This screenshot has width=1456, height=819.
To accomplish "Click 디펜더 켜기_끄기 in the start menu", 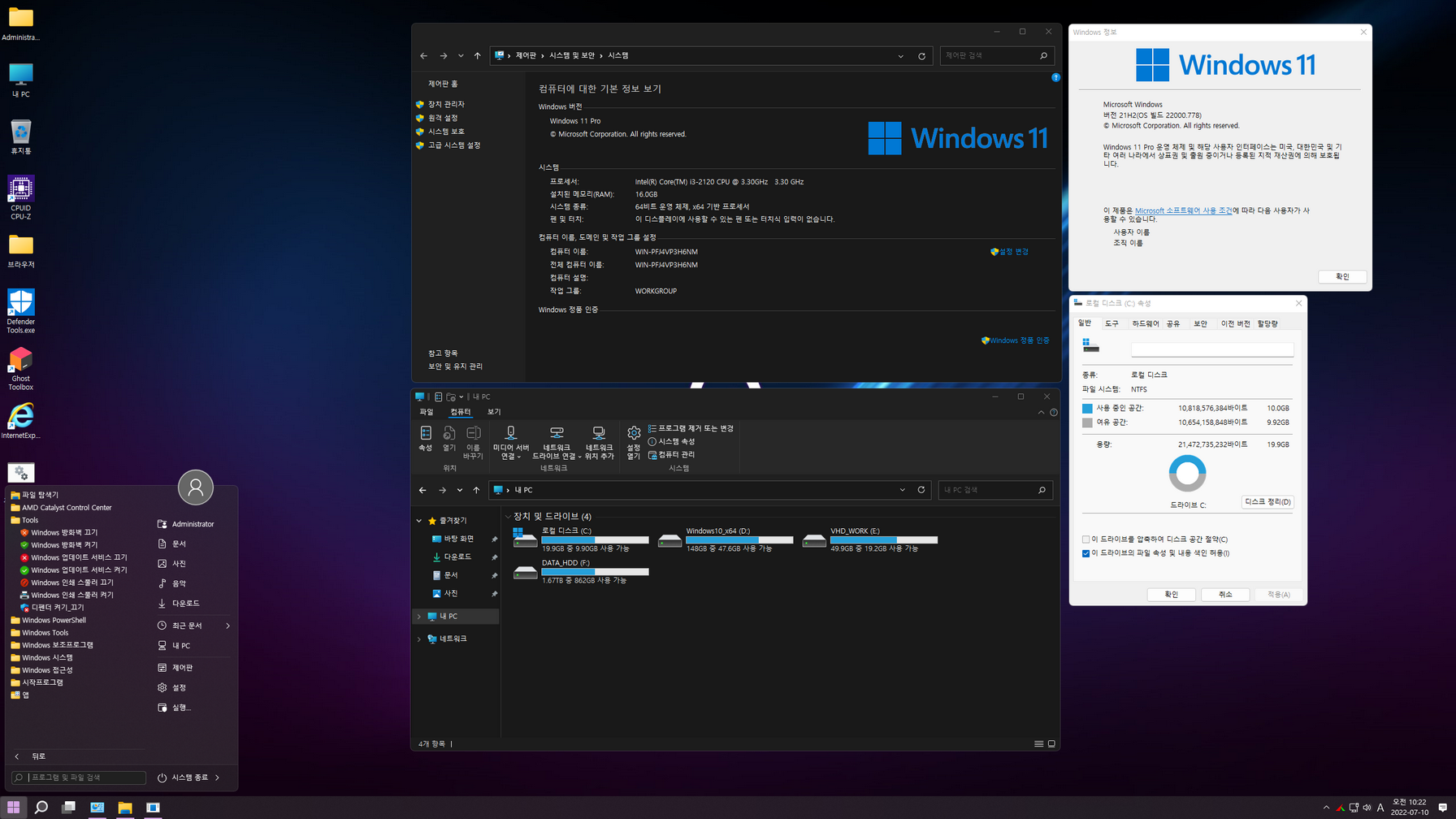I will coord(52,607).
